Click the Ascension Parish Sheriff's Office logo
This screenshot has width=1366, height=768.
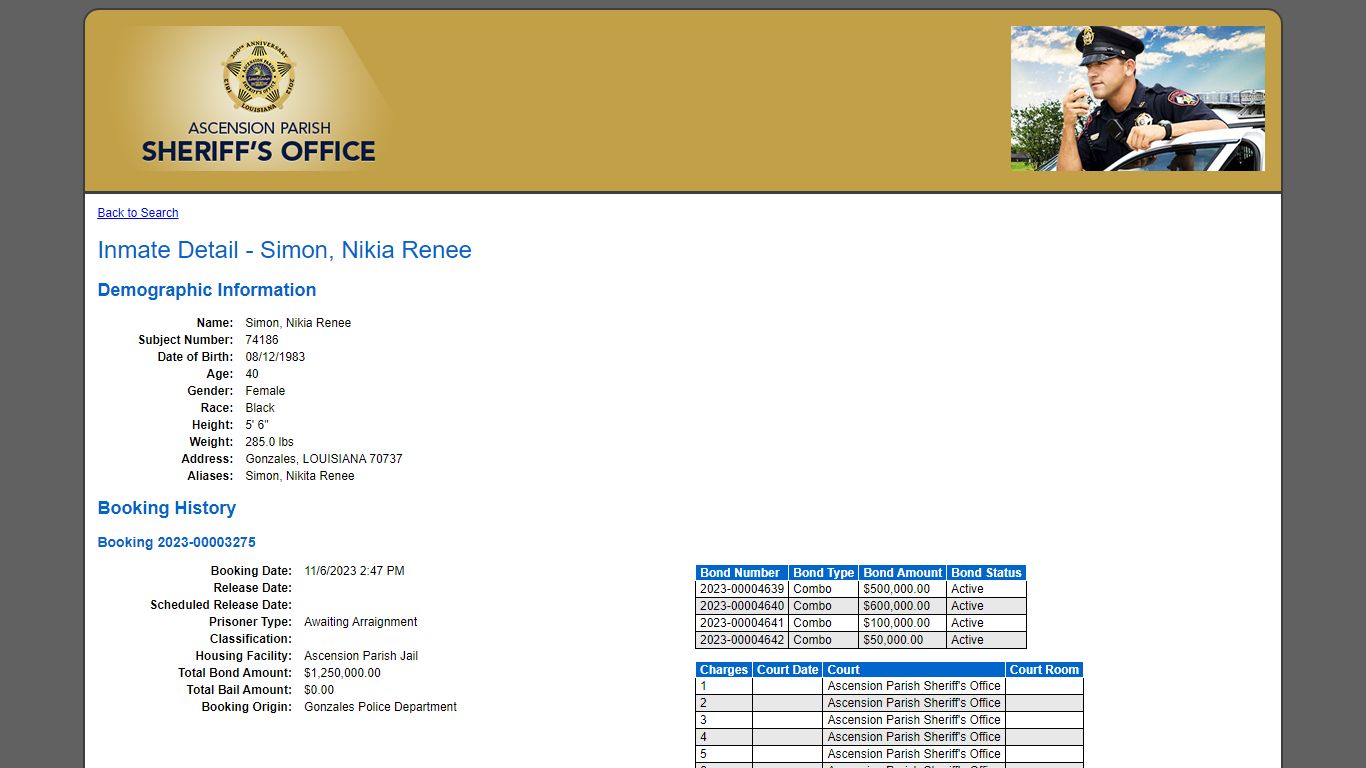[258, 99]
